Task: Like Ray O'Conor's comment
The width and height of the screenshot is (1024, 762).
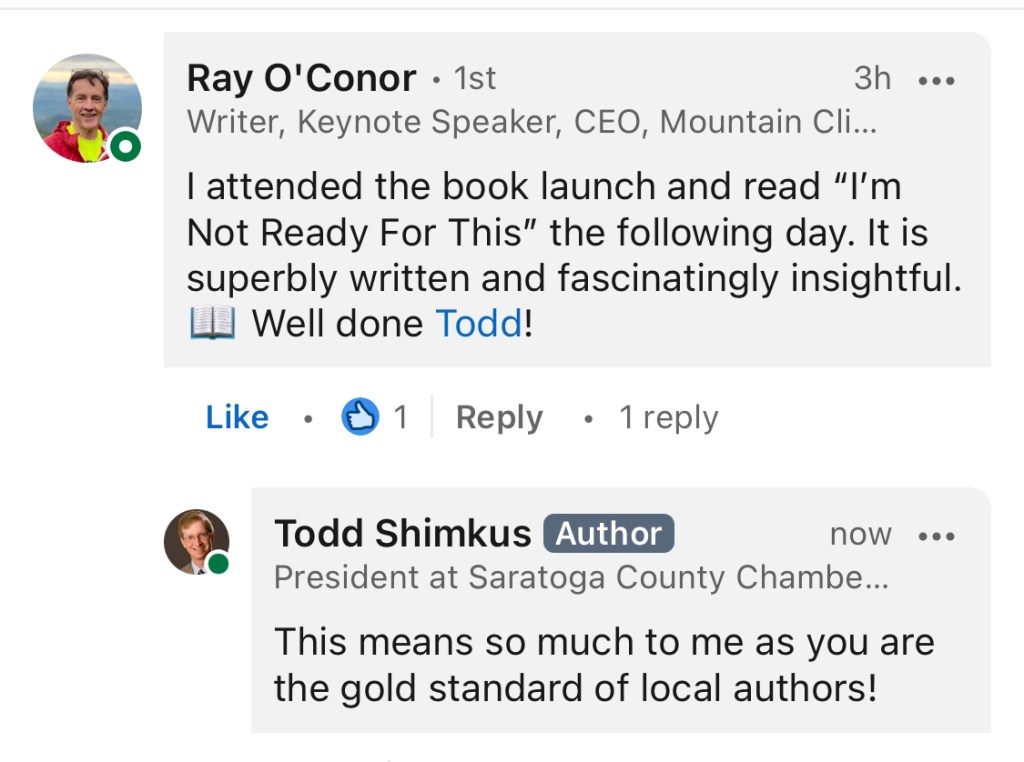Action: pos(237,417)
